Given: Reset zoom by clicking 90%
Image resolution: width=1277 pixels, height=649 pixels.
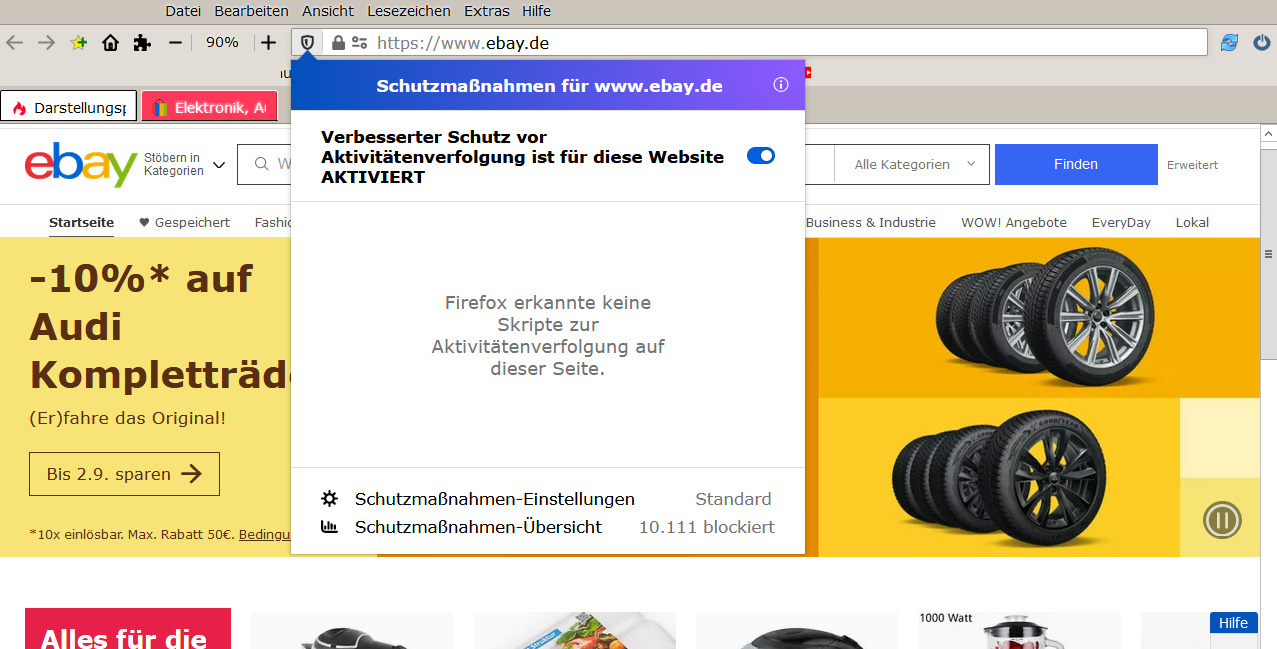Looking at the screenshot, I should 222,43.
